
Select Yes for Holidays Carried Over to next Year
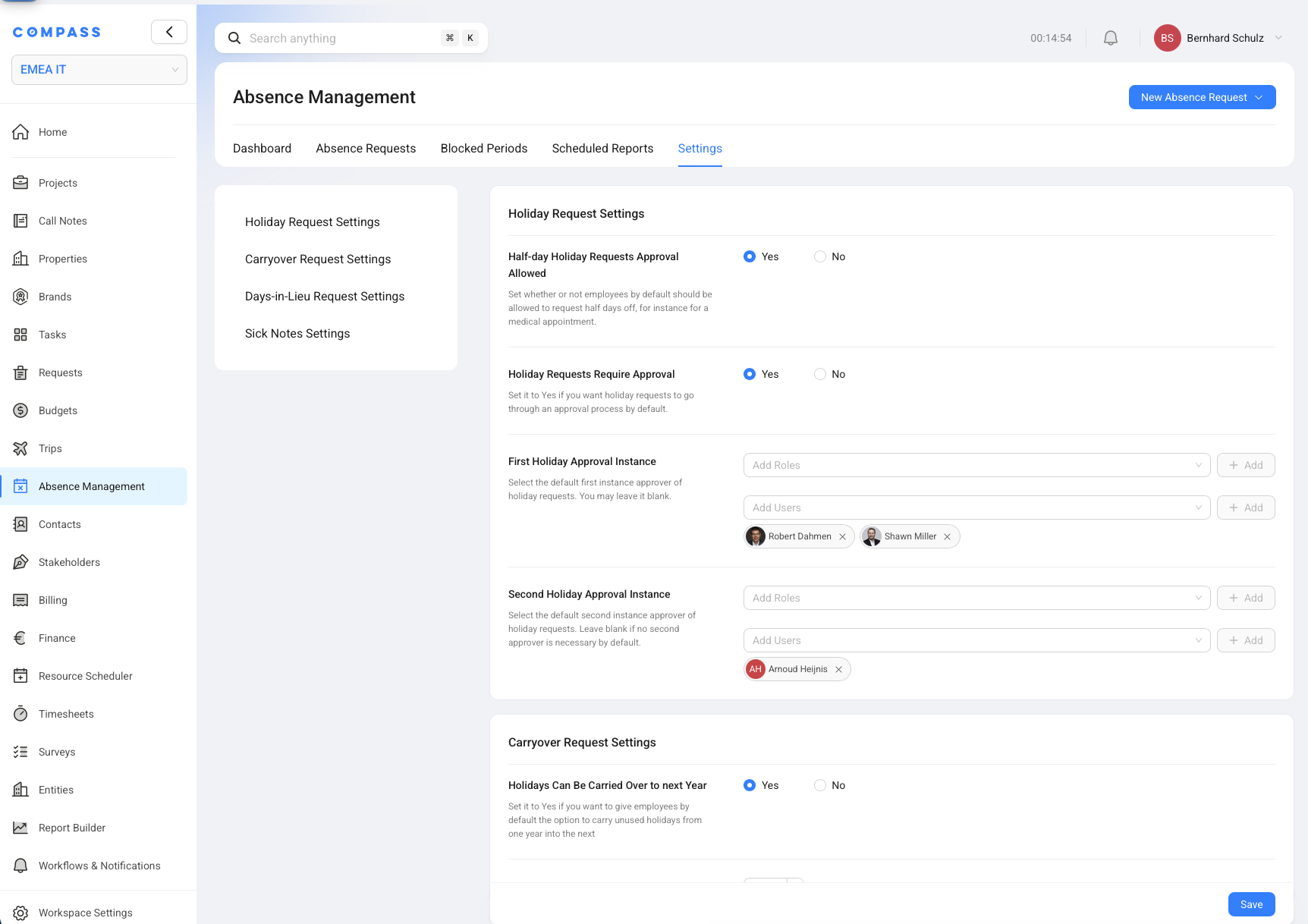click(x=750, y=785)
